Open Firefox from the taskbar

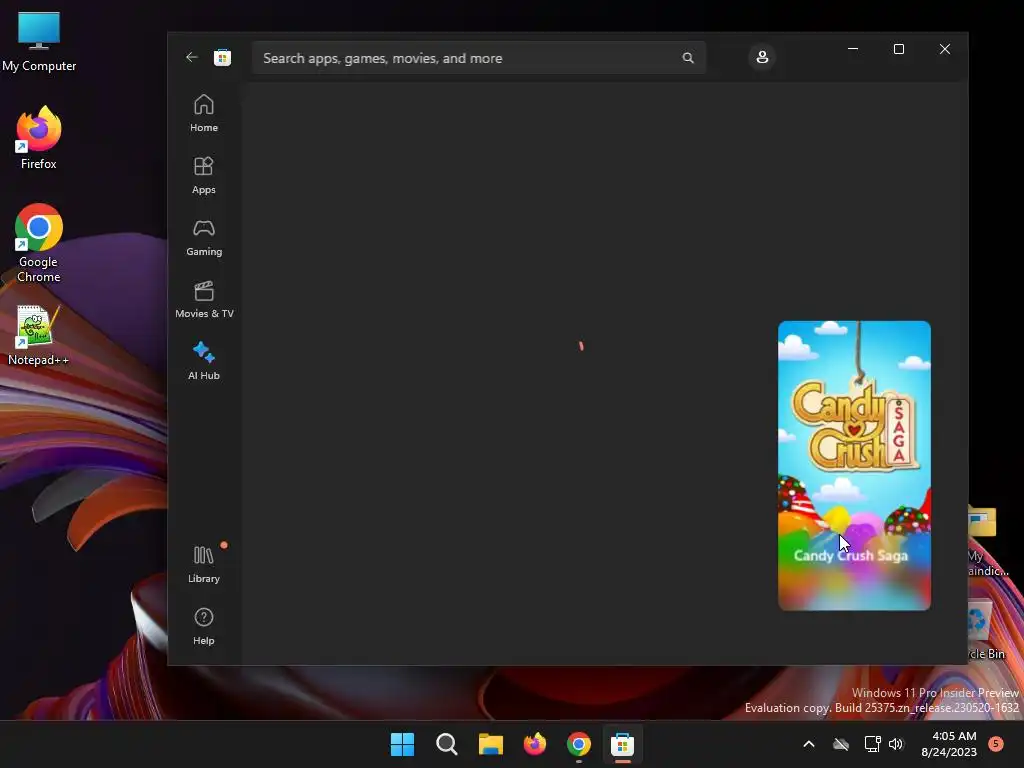pos(535,744)
